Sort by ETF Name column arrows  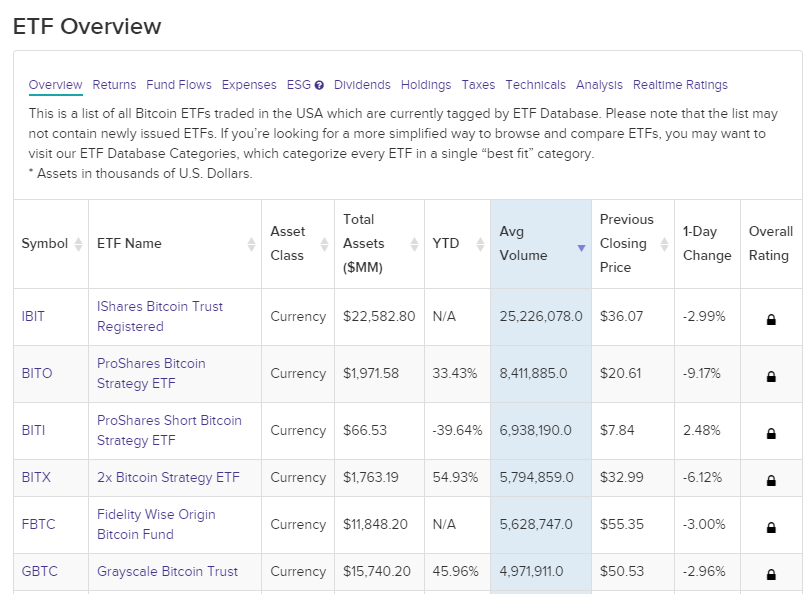point(251,244)
